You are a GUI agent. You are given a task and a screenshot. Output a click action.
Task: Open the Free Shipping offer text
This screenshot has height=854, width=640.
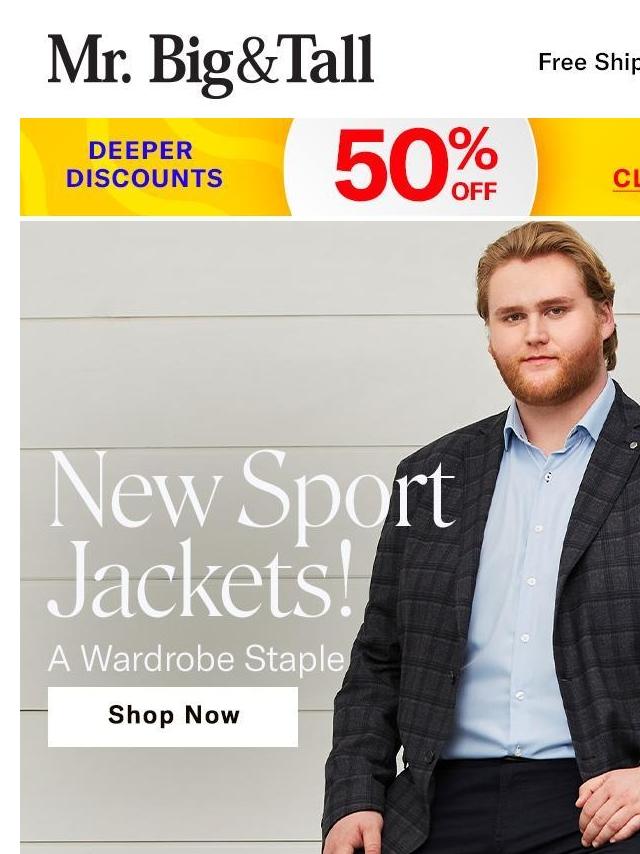tap(589, 62)
